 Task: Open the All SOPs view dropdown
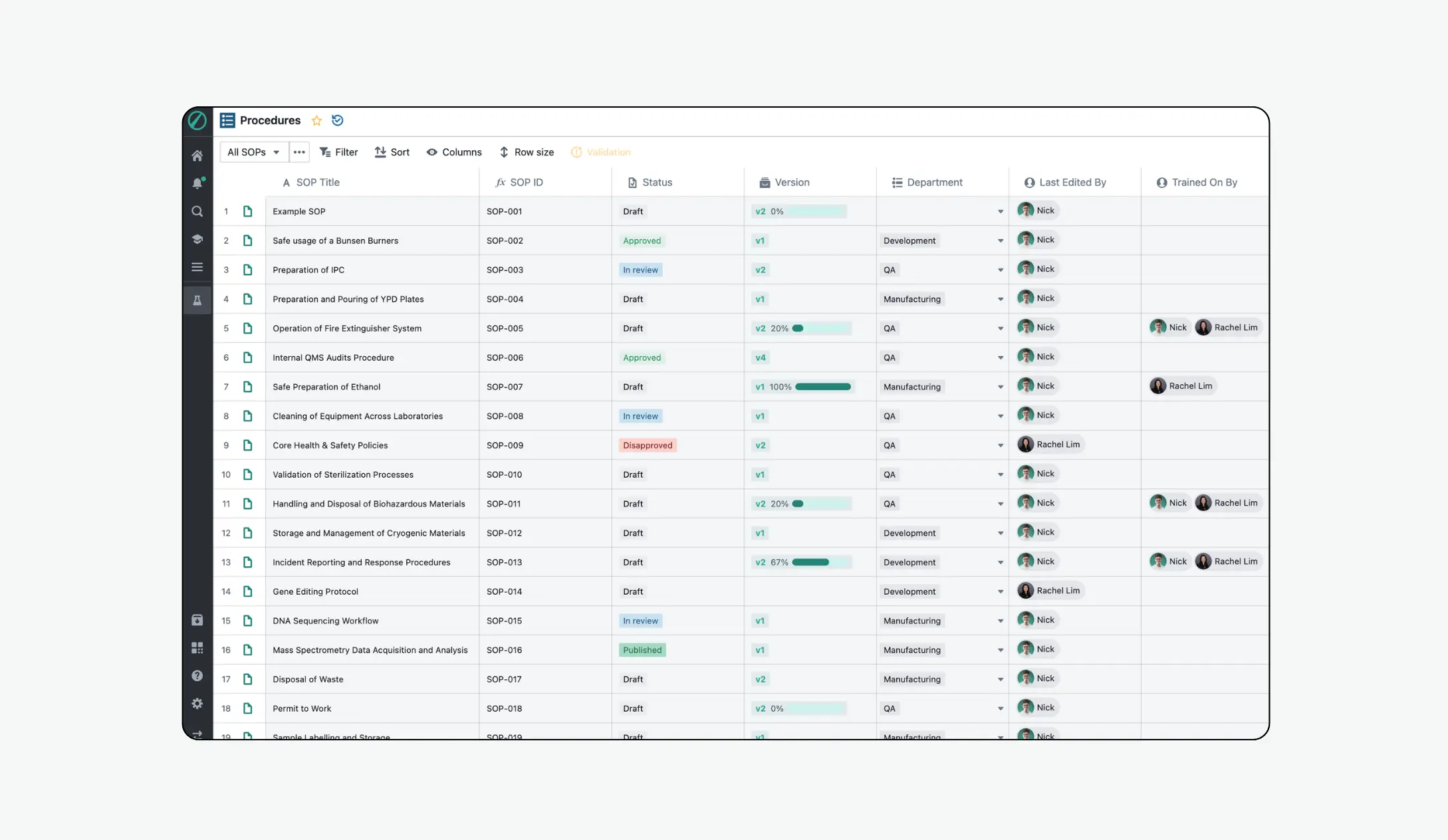tap(254, 152)
